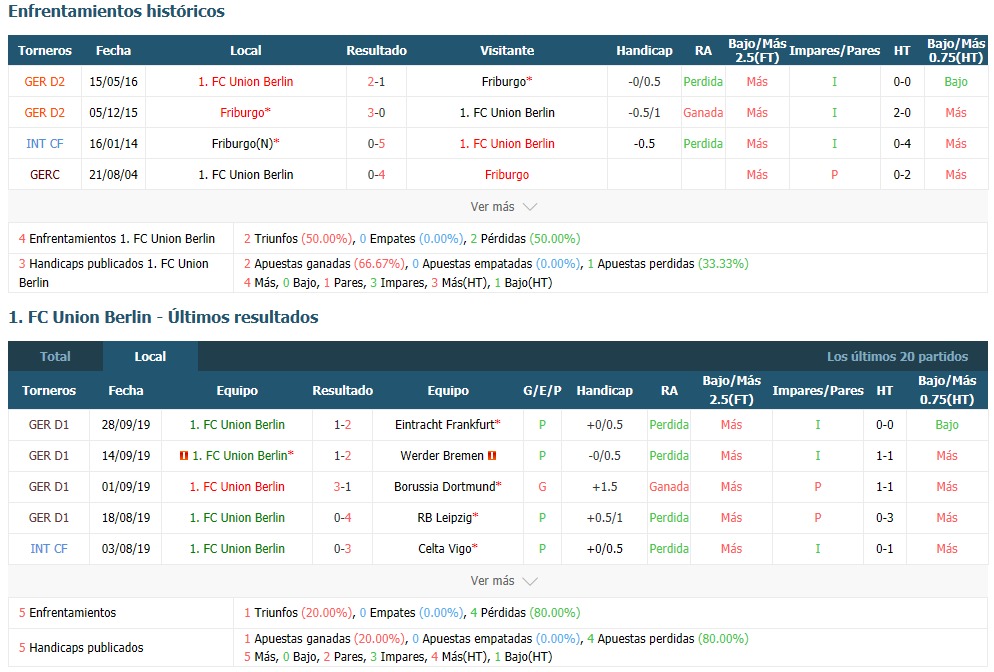Expand Ver más under Union Berlin results

(x=503, y=581)
